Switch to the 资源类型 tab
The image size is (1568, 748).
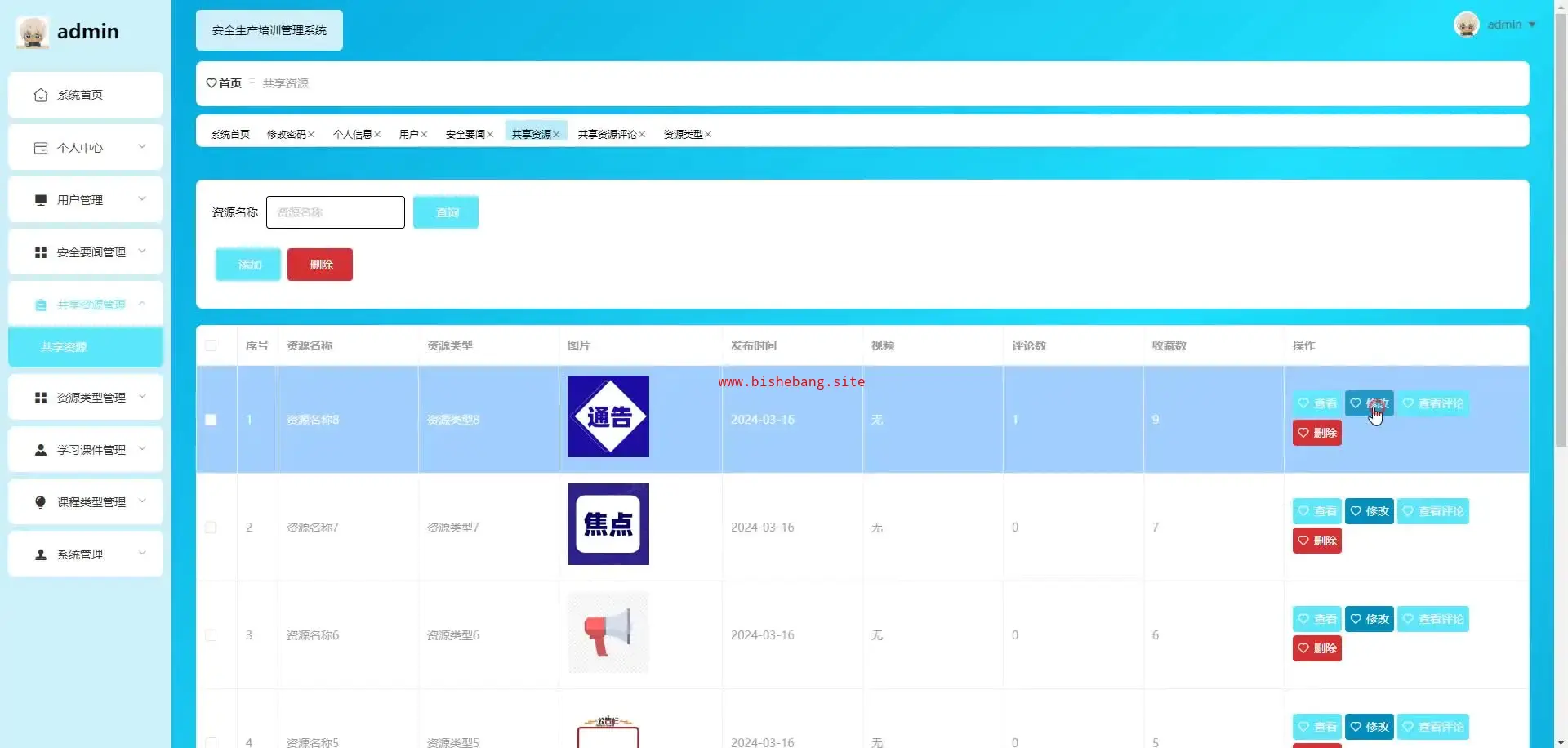point(684,135)
